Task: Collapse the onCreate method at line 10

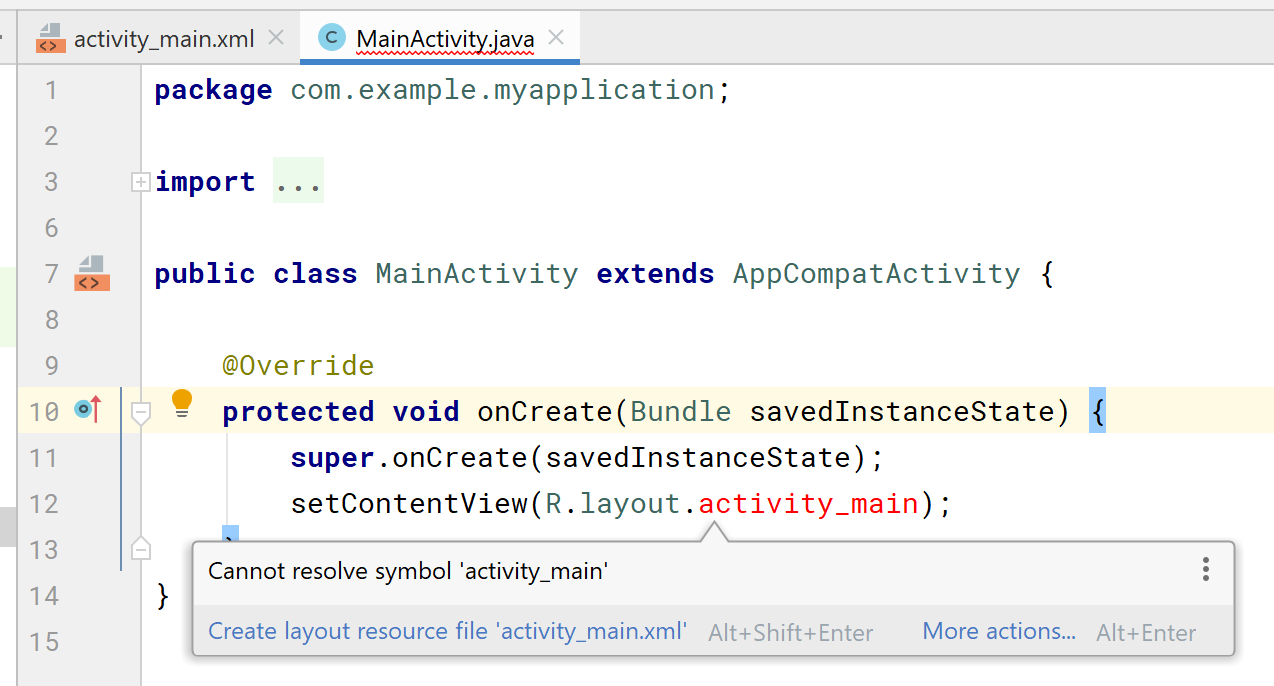Action: [141, 412]
